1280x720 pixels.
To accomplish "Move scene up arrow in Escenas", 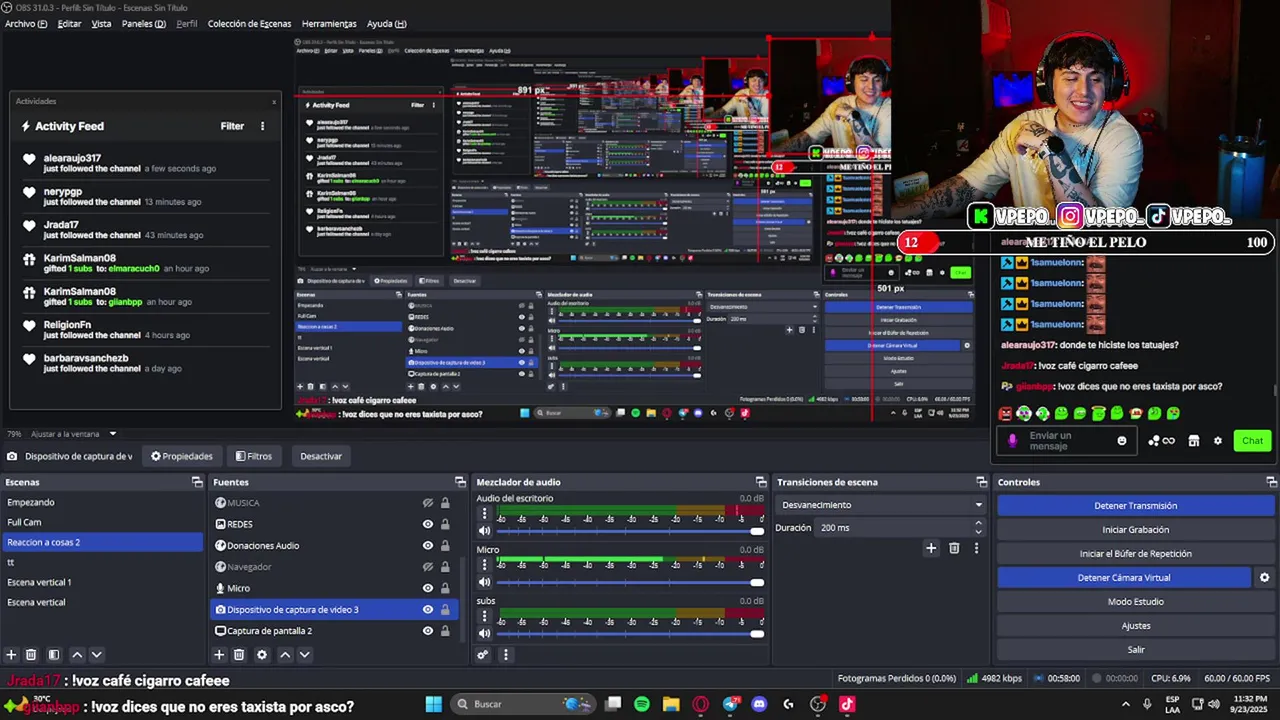I will pyautogui.click(x=77, y=655).
